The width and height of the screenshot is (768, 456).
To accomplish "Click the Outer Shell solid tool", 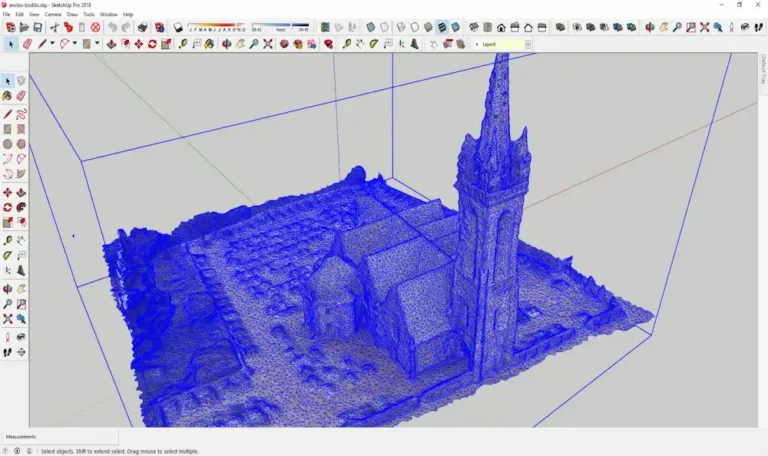I will click(560, 27).
